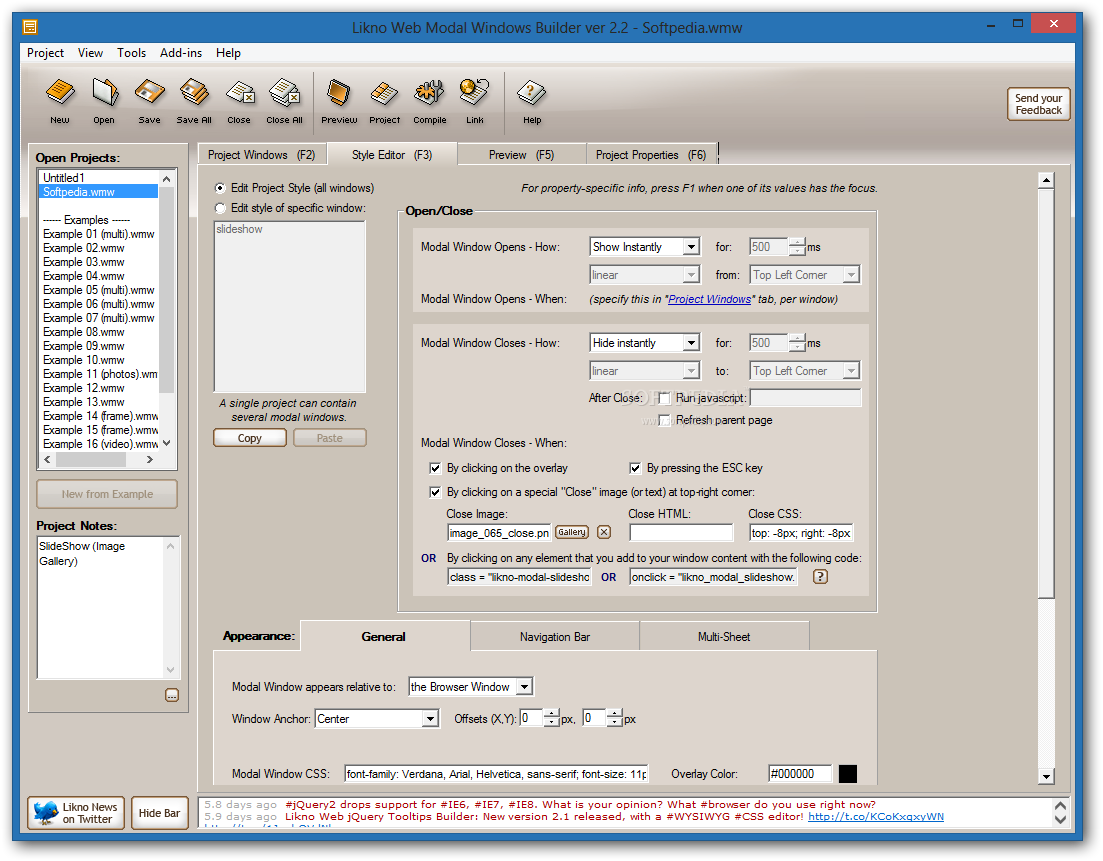Image resolution: width=1103 pixels, height=861 pixels.
Task: Open the t.co link in the news ticker
Action: (x=876, y=817)
